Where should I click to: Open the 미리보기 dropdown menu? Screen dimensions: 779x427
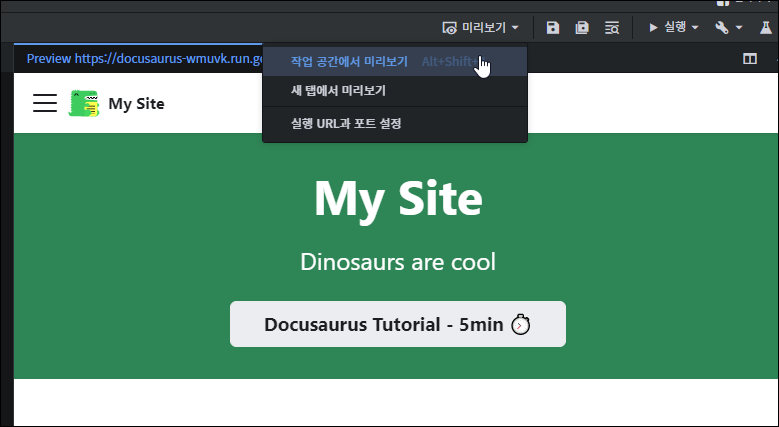480,27
